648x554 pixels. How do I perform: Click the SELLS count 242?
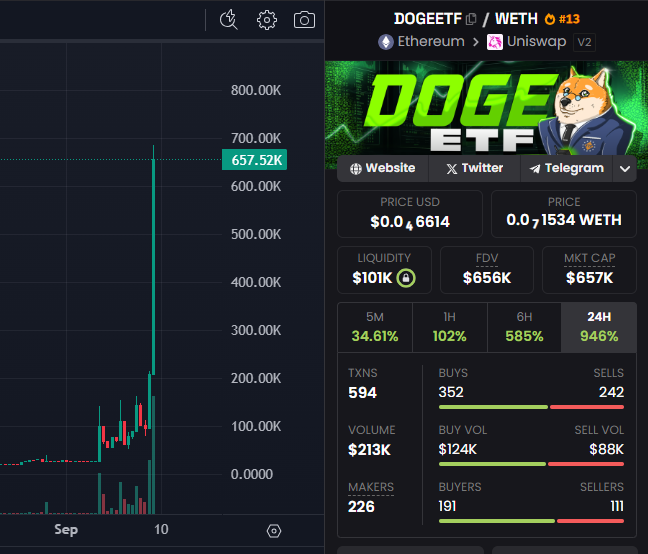click(611, 392)
